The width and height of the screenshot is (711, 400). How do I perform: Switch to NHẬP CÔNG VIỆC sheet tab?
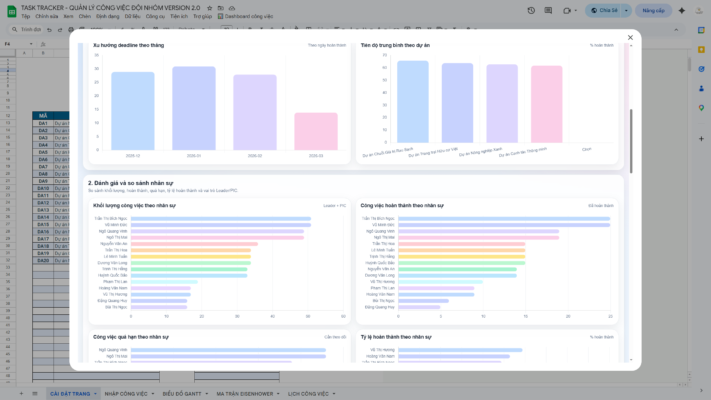pos(126,394)
